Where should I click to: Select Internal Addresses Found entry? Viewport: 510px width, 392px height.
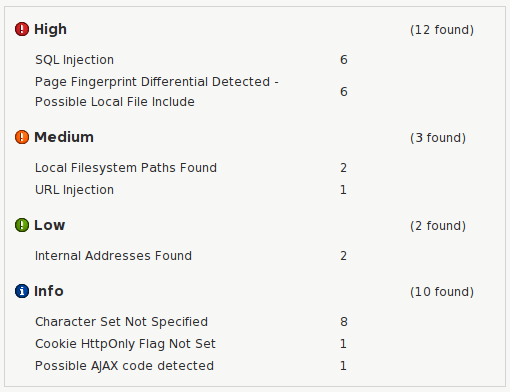[113, 256]
